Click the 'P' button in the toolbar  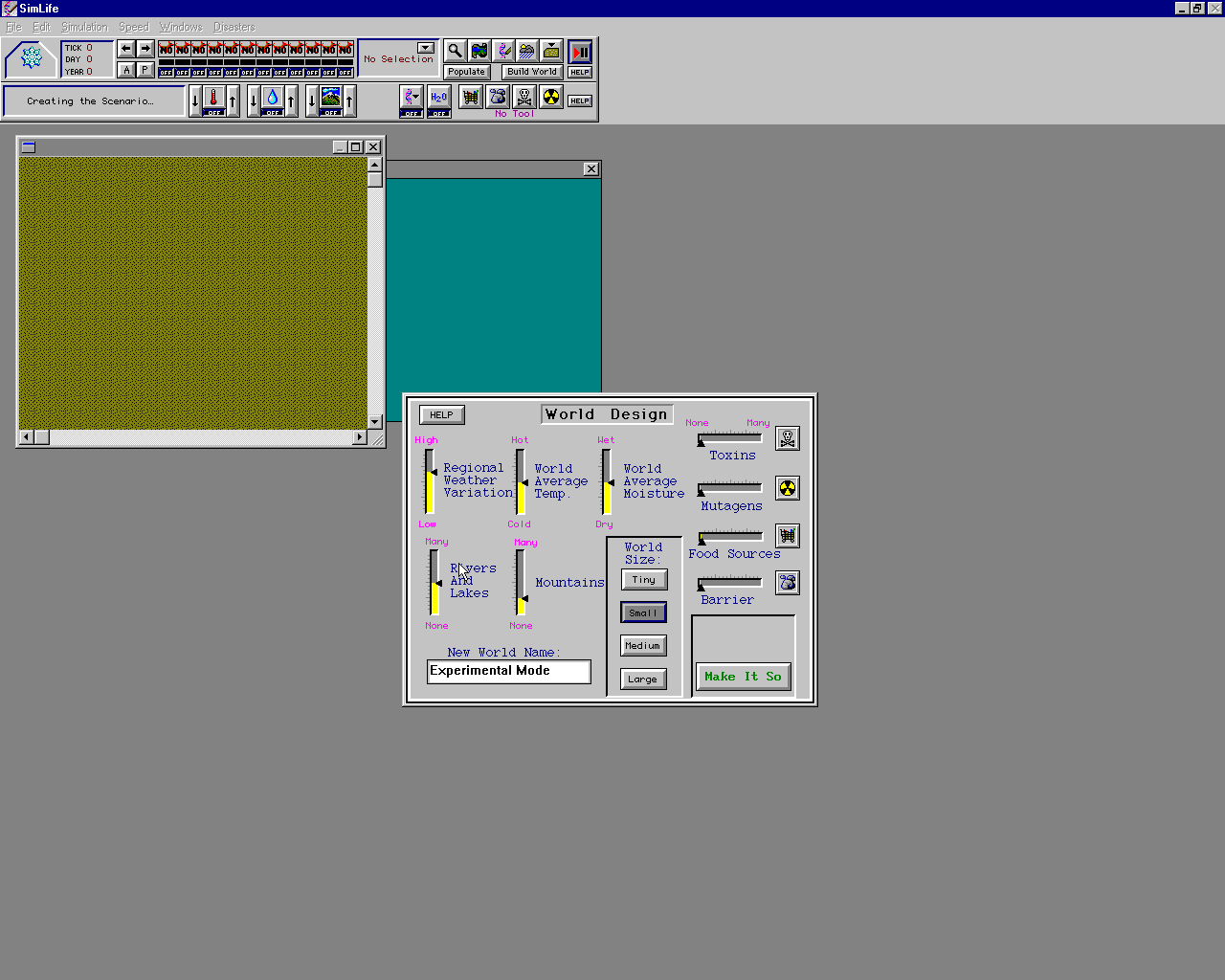pyautogui.click(x=145, y=70)
